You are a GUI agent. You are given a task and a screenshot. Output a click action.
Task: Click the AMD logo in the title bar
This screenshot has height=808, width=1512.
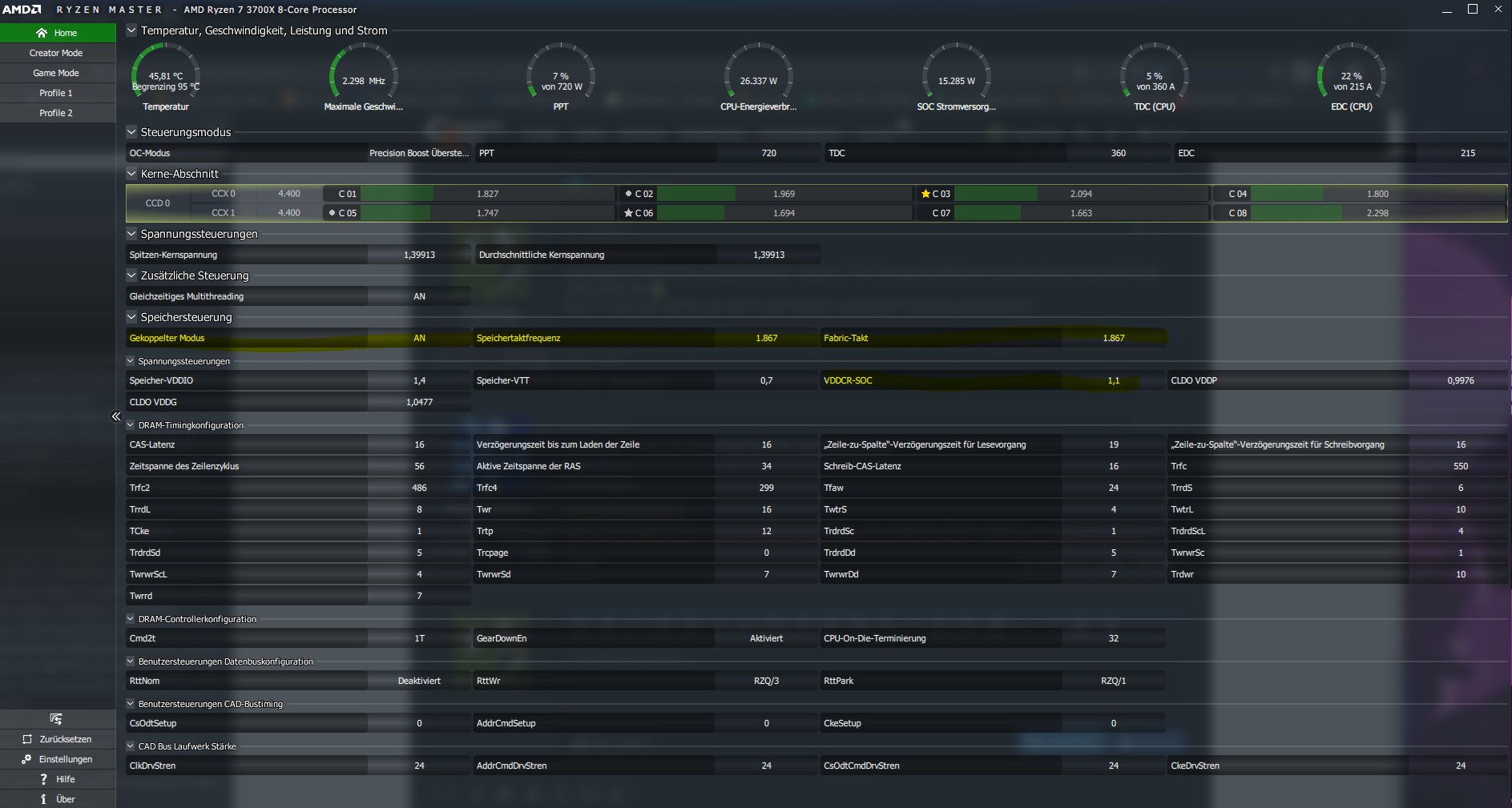pyautogui.click(x=22, y=10)
